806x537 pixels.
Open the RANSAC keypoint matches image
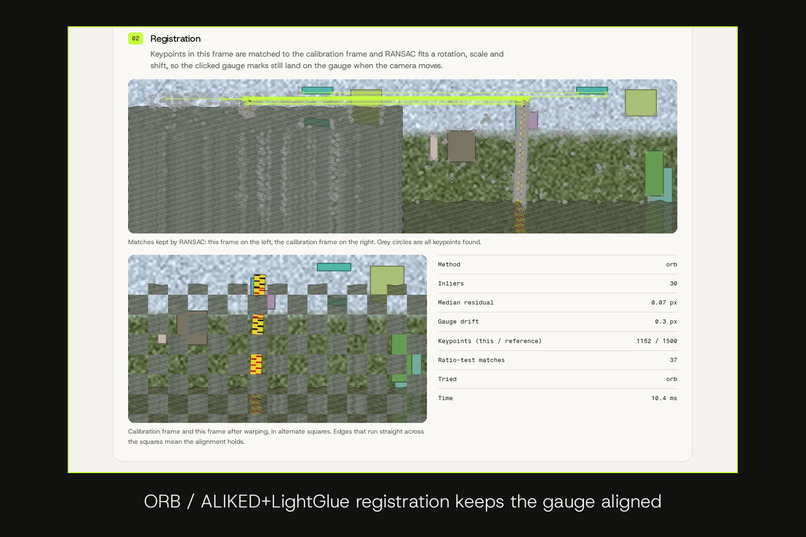click(402, 156)
